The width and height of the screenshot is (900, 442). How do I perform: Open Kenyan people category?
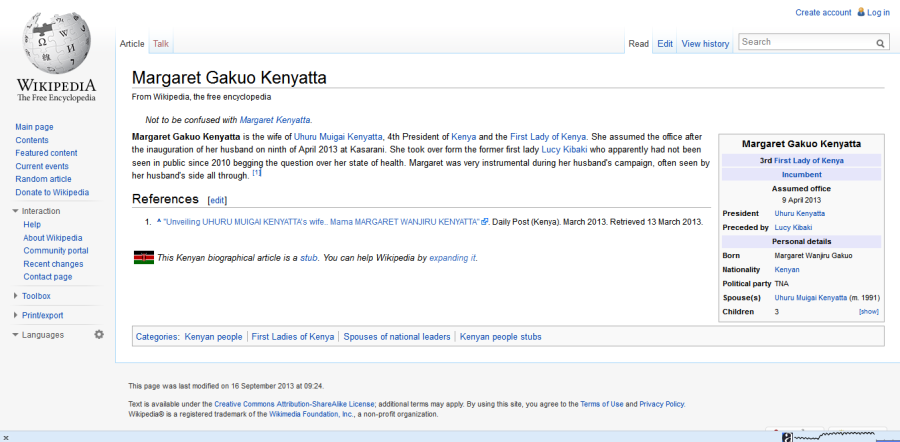(x=214, y=337)
